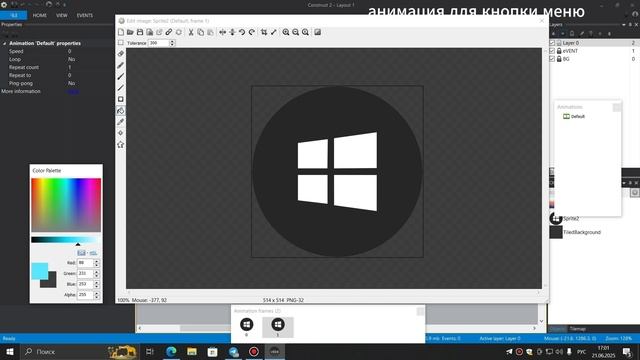Toggle visibility checkbox of BG layer
Screen dimensions: 640x360
click(x=552, y=59)
